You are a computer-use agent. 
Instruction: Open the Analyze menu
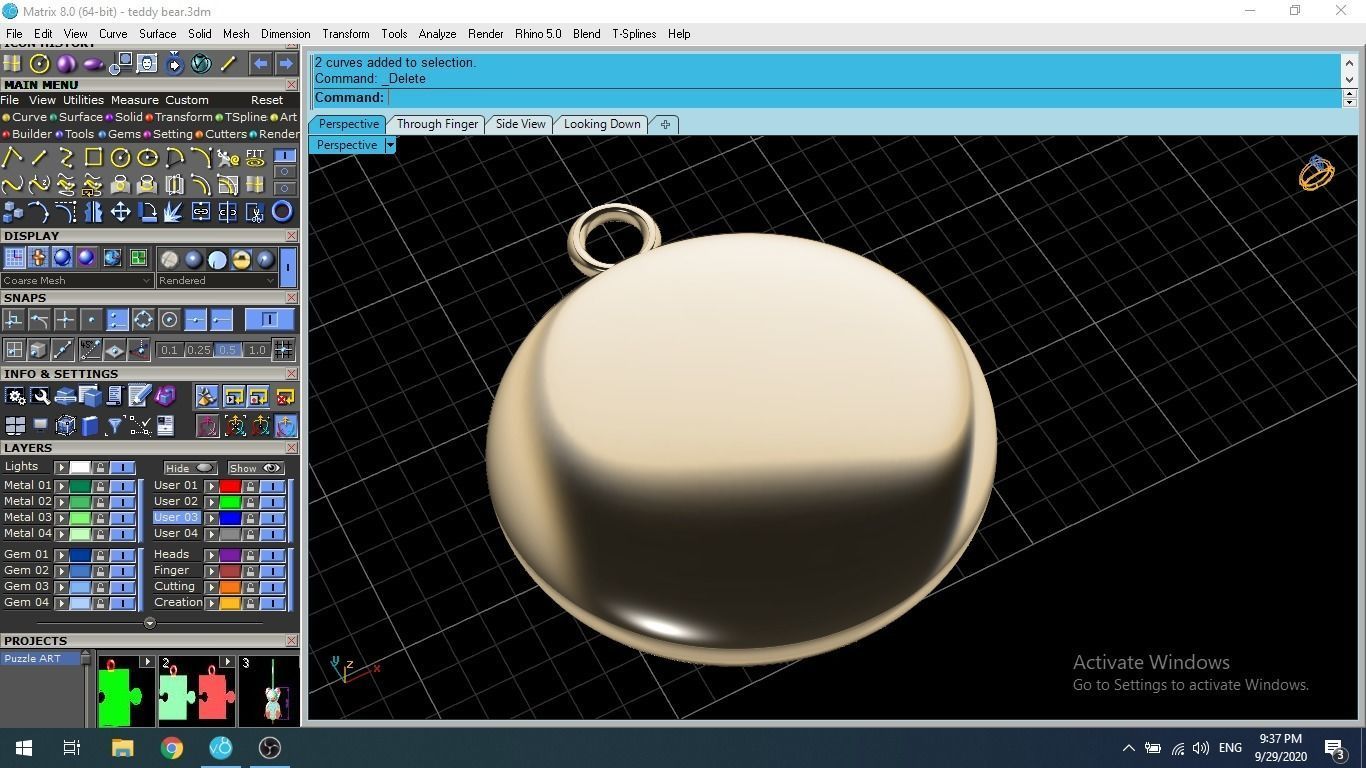coord(437,34)
